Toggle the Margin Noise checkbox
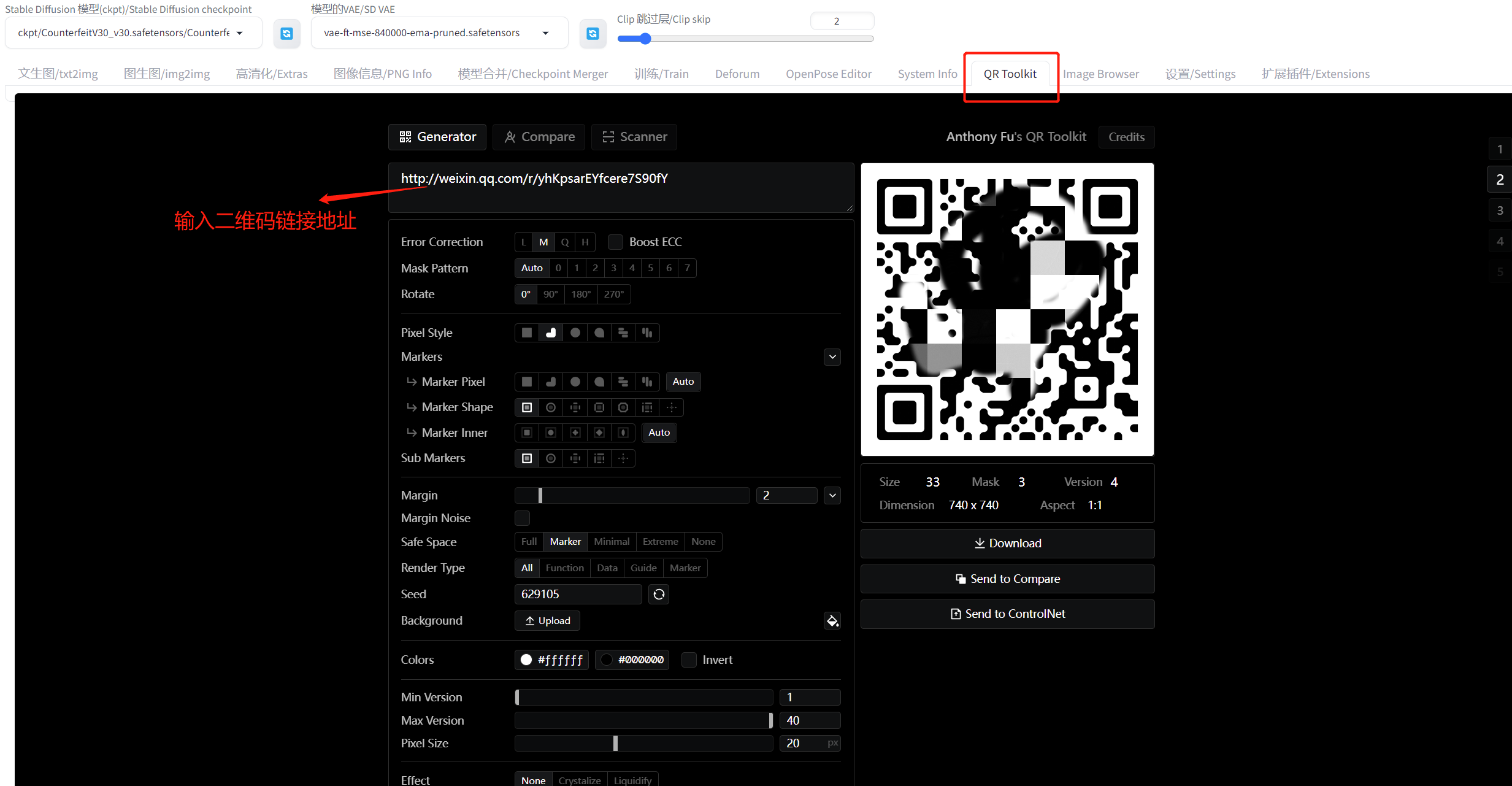This screenshot has width=1512, height=786. point(522,518)
